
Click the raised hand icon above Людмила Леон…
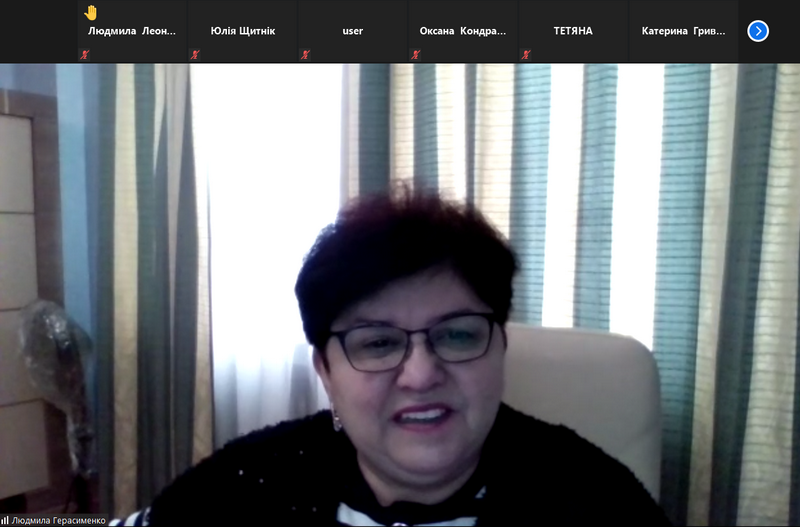(90, 12)
